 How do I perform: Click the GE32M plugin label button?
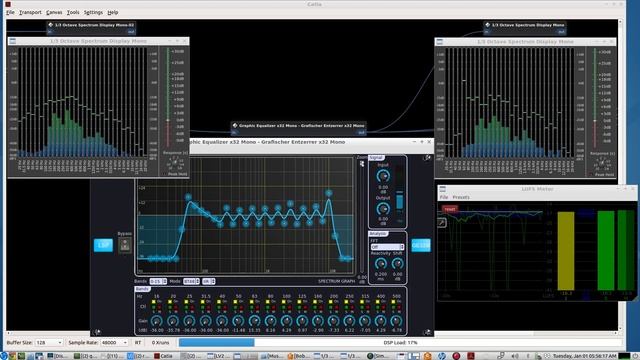click(421, 245)
